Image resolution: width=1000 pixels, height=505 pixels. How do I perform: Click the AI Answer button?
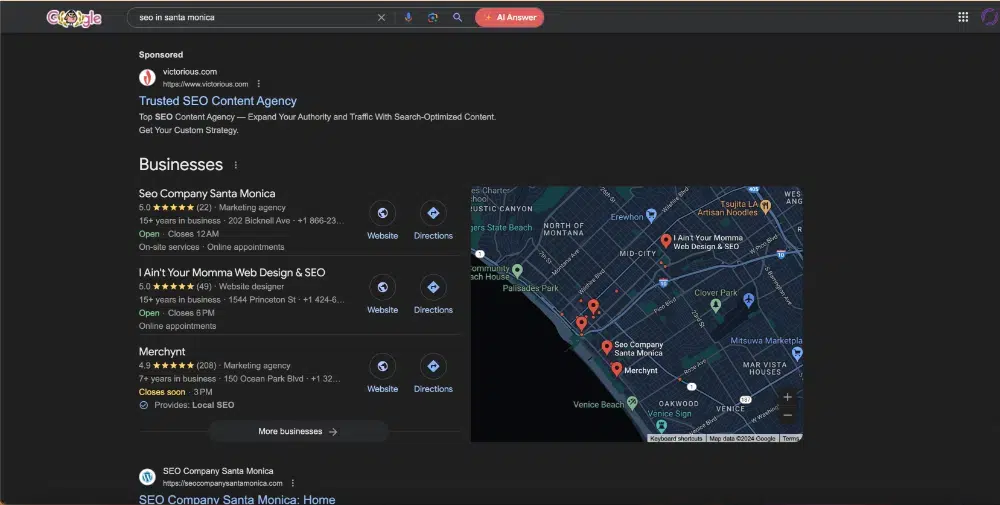coord(510,18)
